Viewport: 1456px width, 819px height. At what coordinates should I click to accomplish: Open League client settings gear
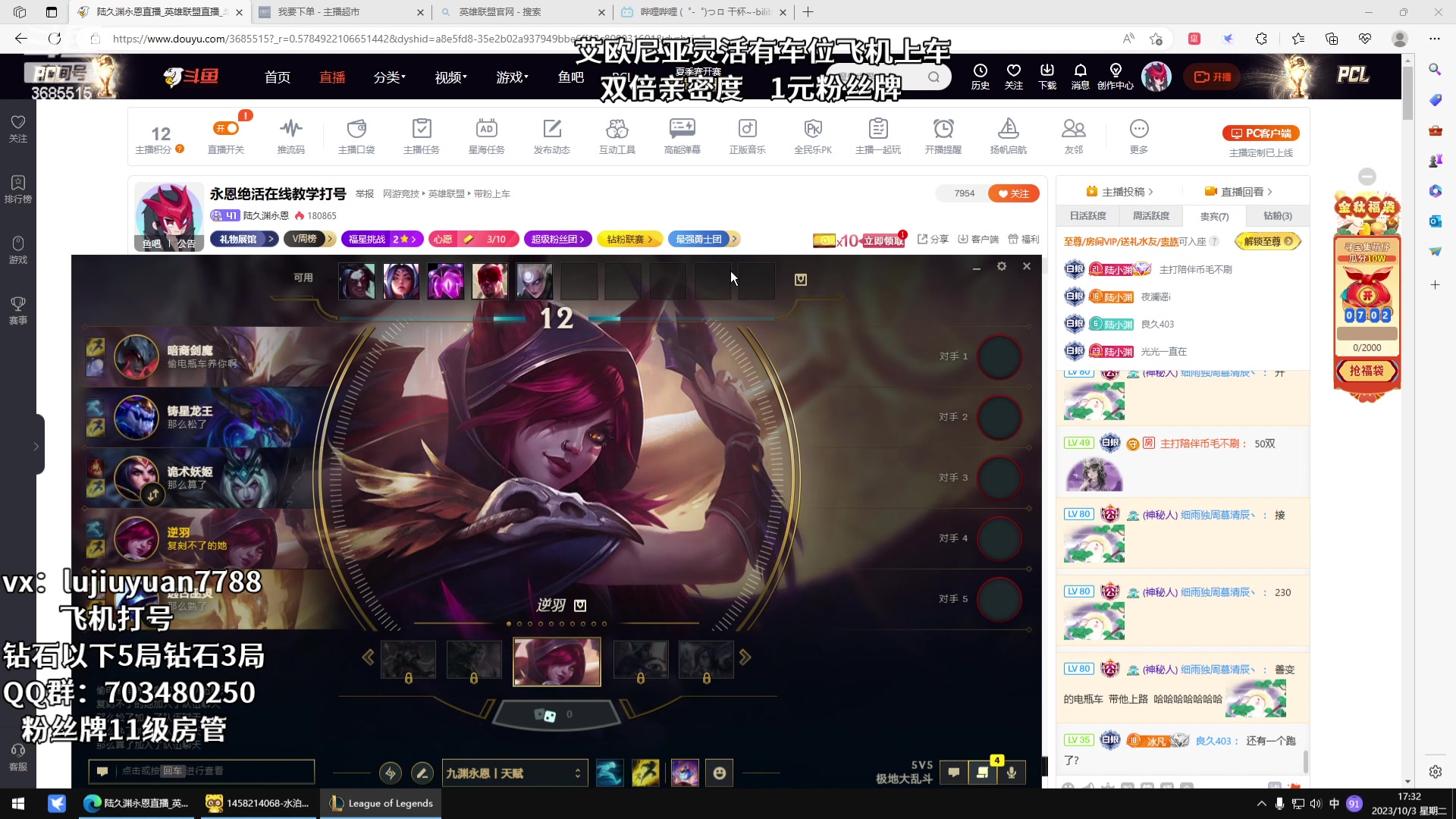click(1002, 266)
